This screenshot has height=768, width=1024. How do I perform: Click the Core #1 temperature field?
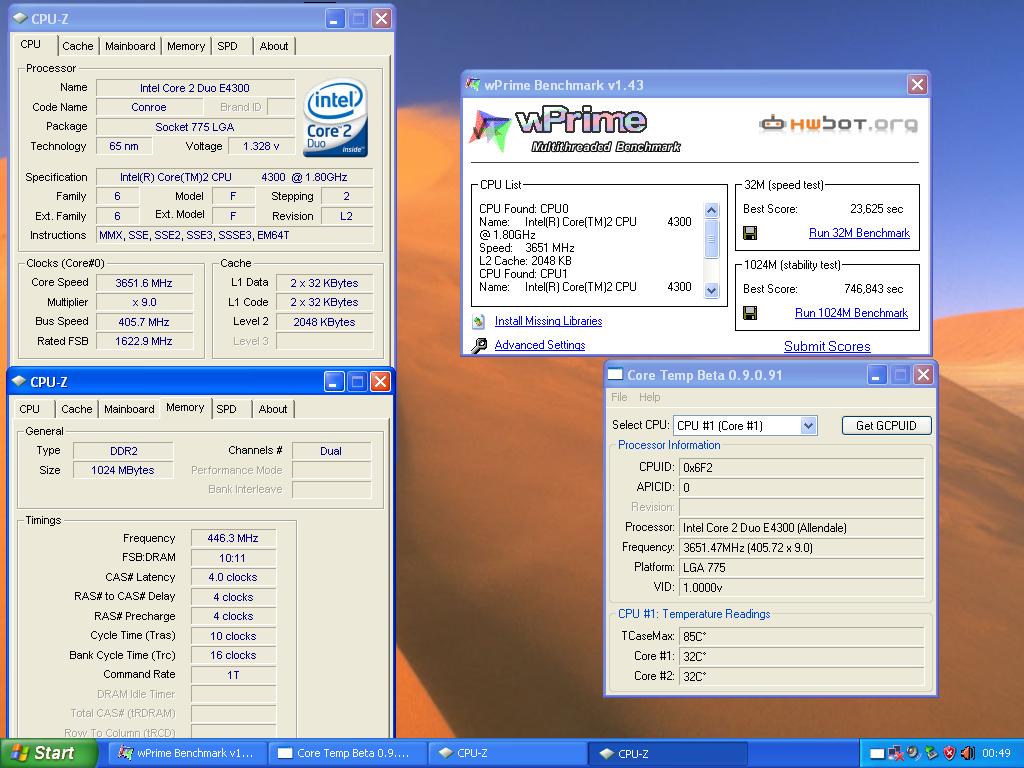[x=801, y=656]
